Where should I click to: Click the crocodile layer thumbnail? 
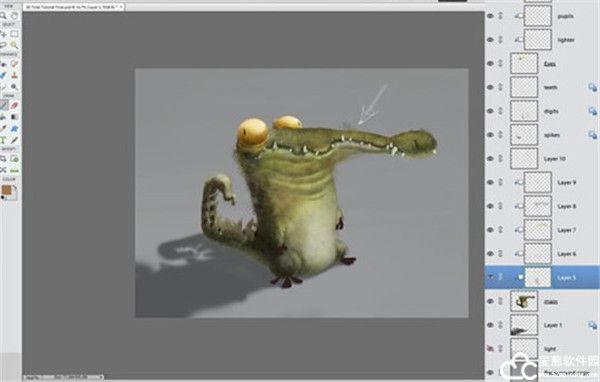point(524,301)
